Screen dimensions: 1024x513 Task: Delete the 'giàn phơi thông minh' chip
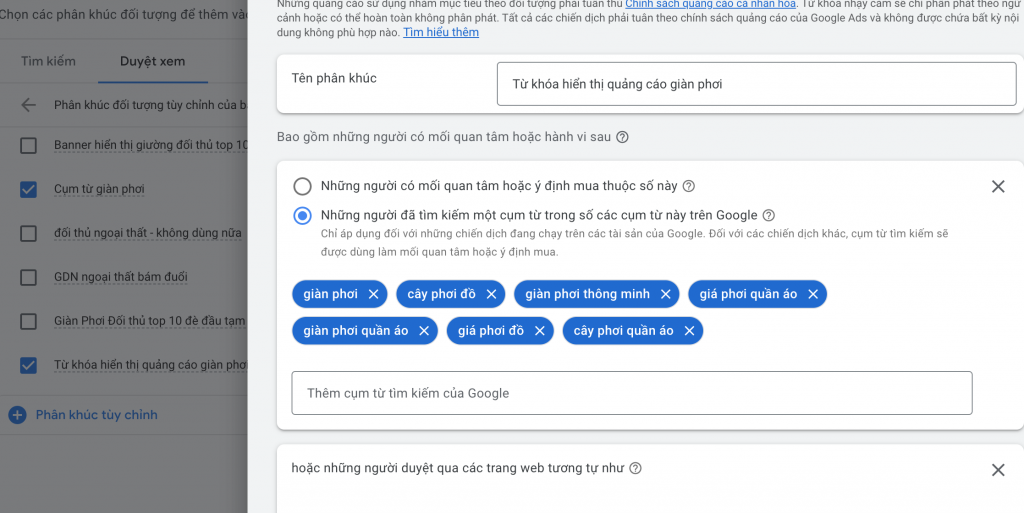tap(665, 294)
